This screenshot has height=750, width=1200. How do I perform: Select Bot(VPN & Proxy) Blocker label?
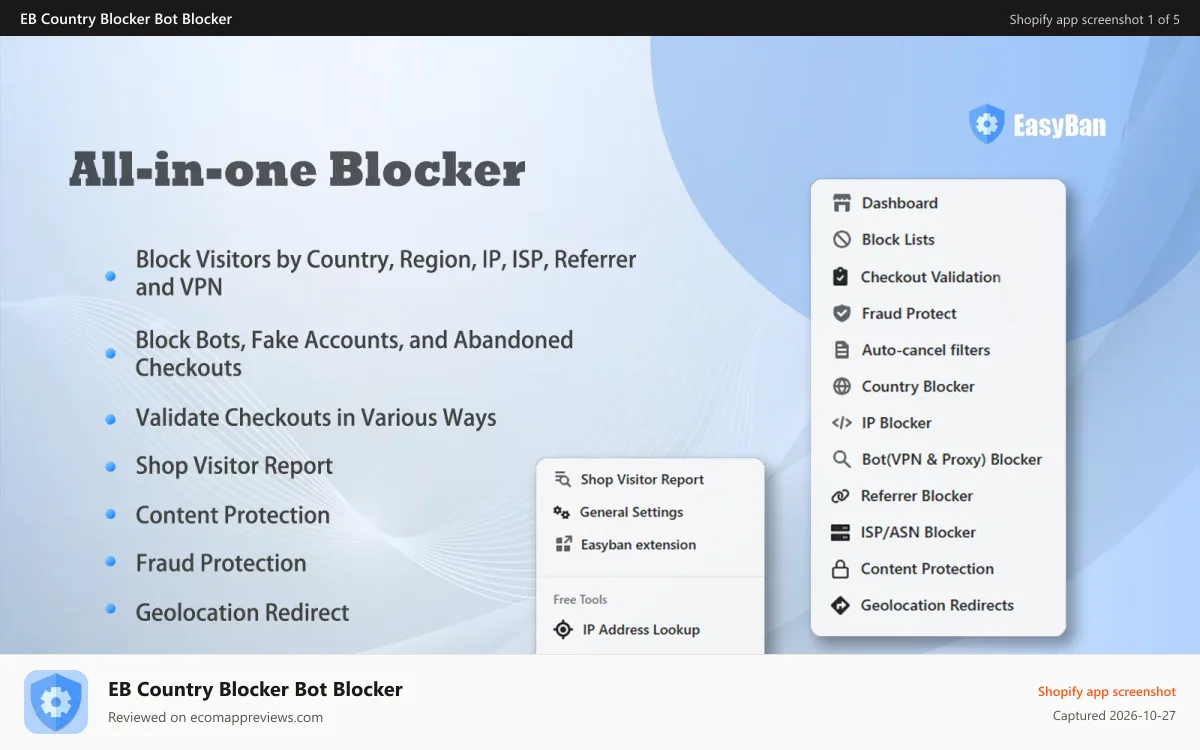click(x=952, y=459)
